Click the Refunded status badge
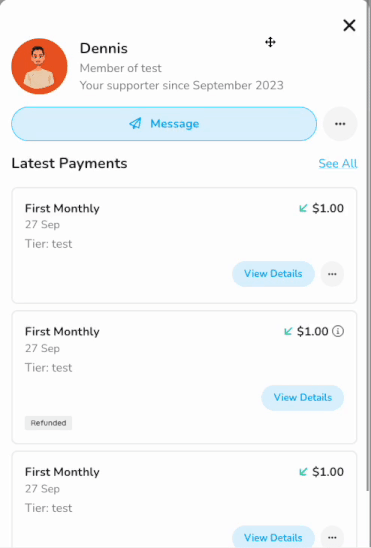 pyautogui.click(x=48, y=423)
